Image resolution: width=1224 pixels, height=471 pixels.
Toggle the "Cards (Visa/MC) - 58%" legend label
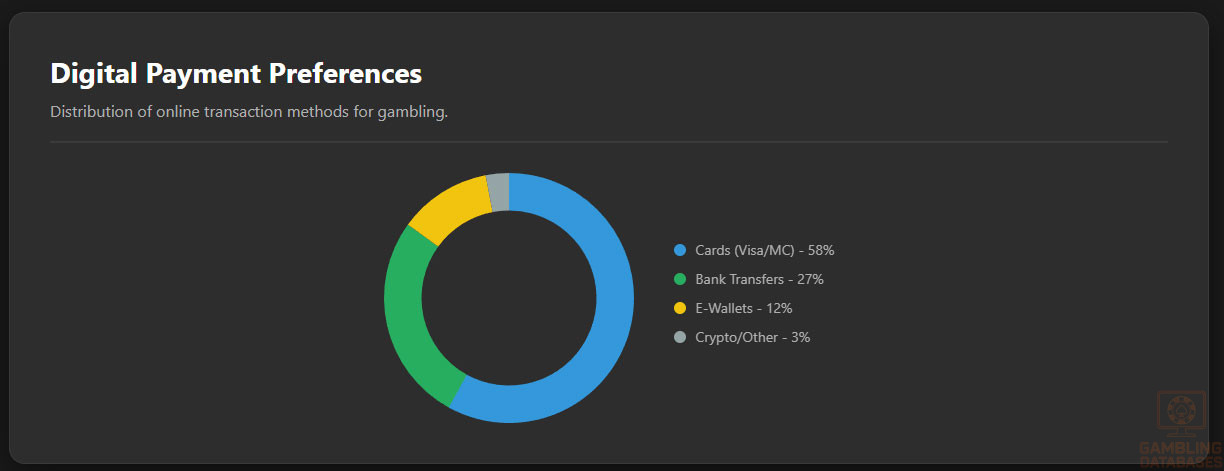[764, 250]
